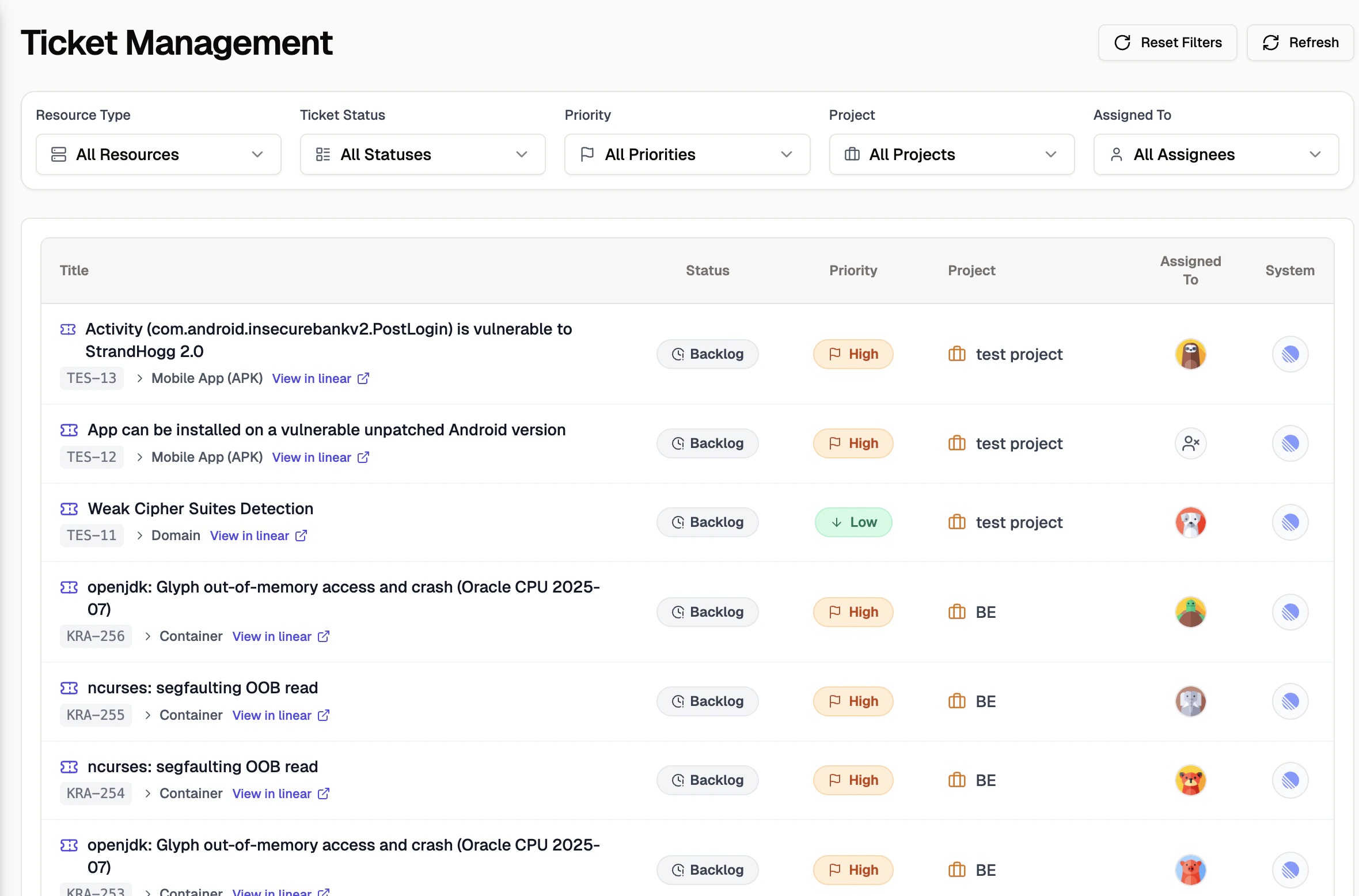Click the briefcase icon next to test project
The width and height of the screenshot is (1359, 896).
(956, 354)
